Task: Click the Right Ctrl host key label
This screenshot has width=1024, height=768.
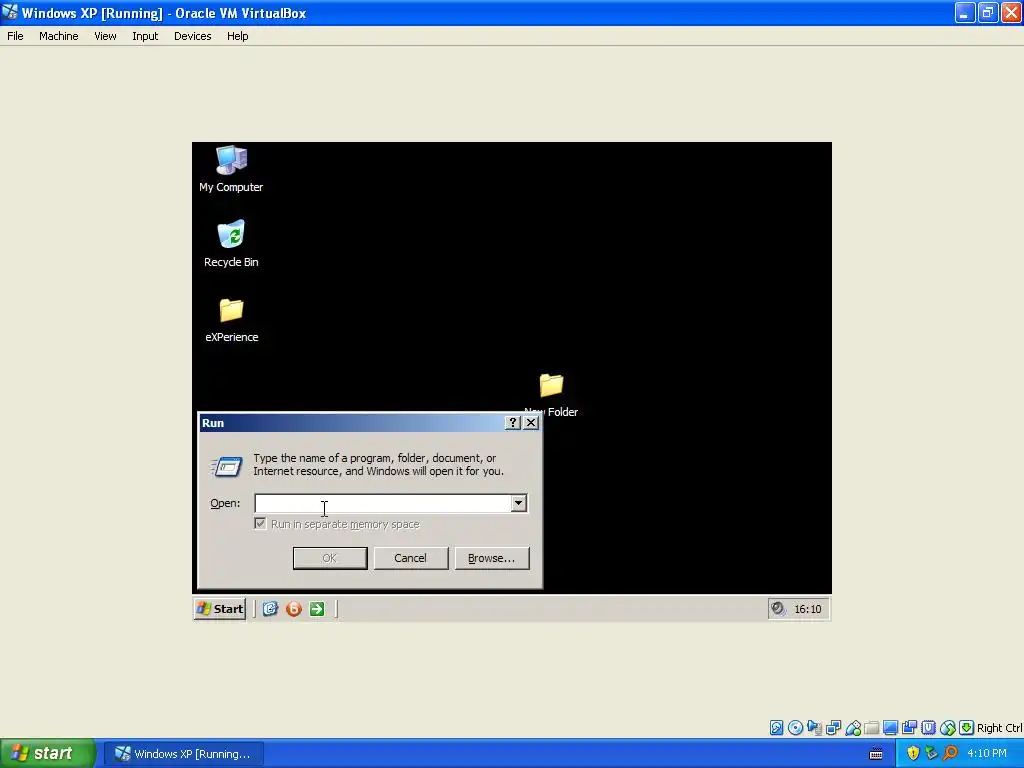Action: (1000, 728)
